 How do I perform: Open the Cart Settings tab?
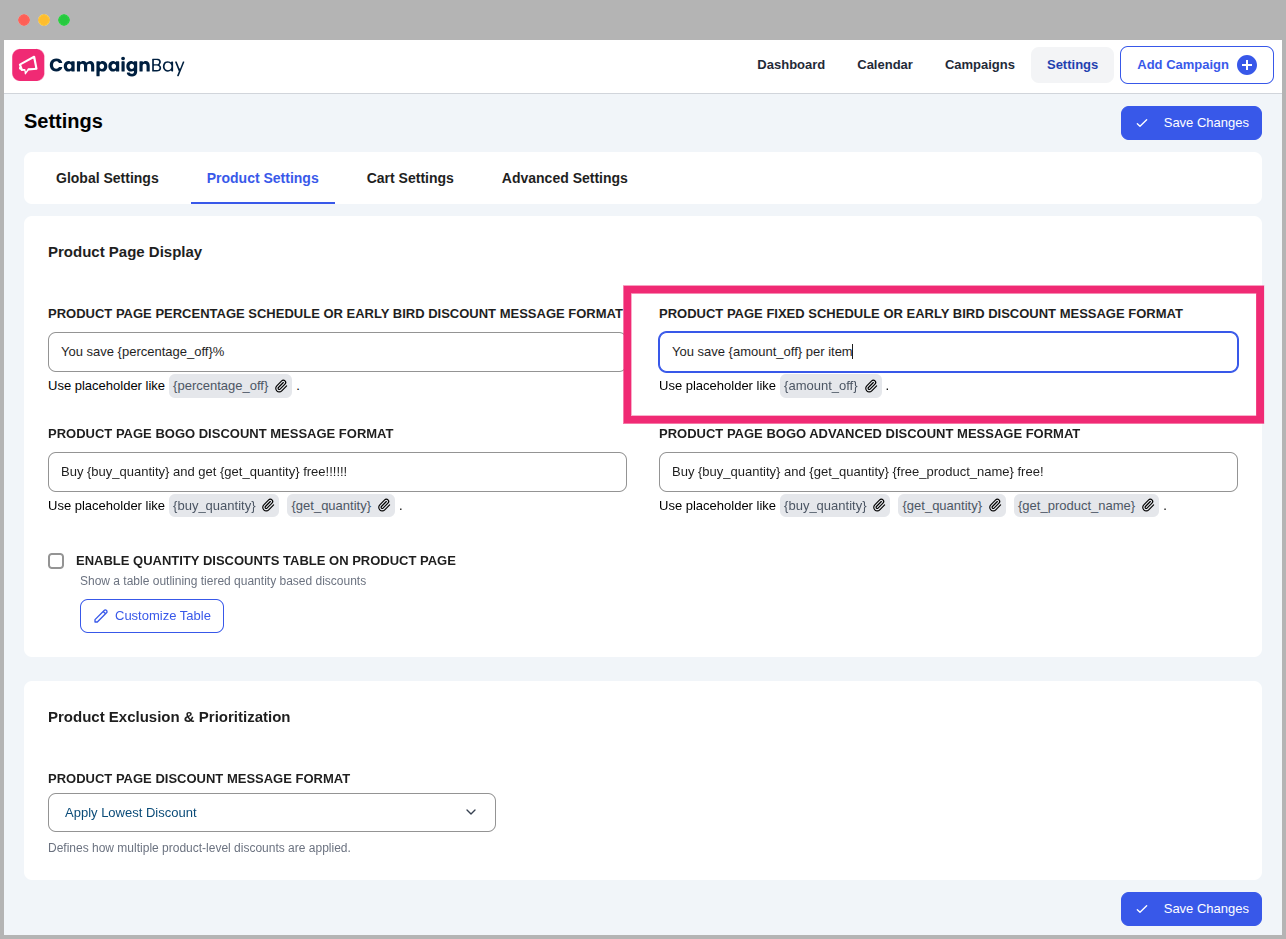[x=410, y=178]
